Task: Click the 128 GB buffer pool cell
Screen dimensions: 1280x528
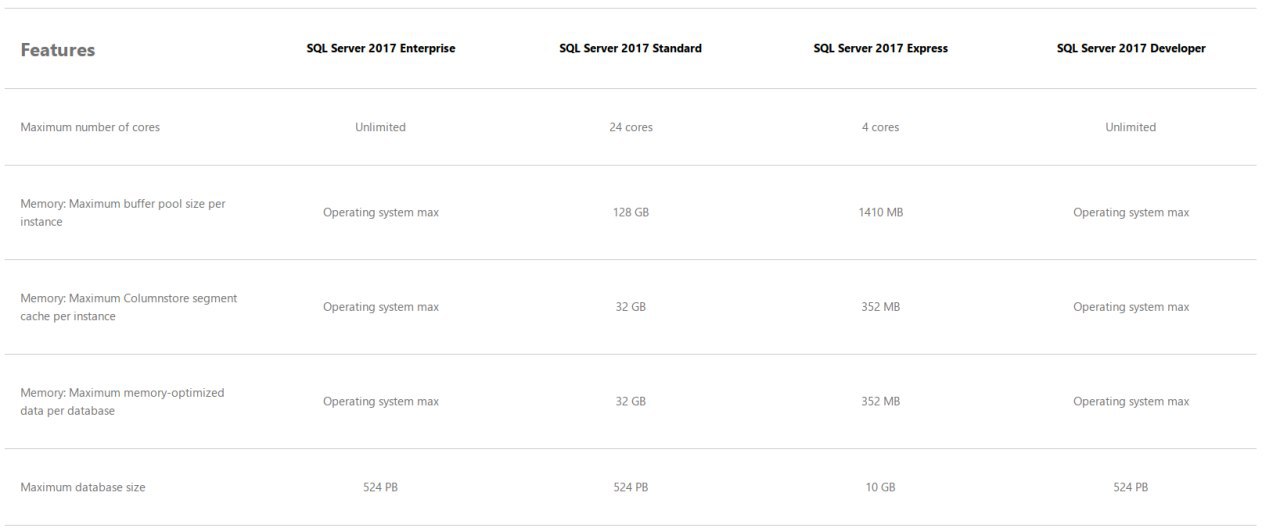Action: pyautogui.click(x=631, y=212)
